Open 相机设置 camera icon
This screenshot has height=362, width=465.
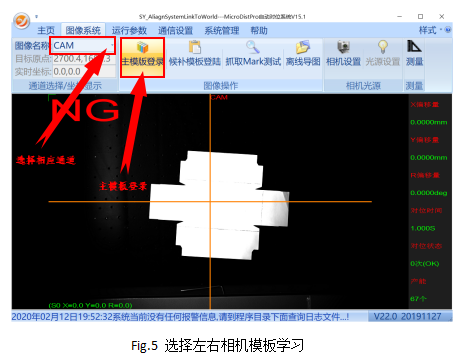coord(343,47)
